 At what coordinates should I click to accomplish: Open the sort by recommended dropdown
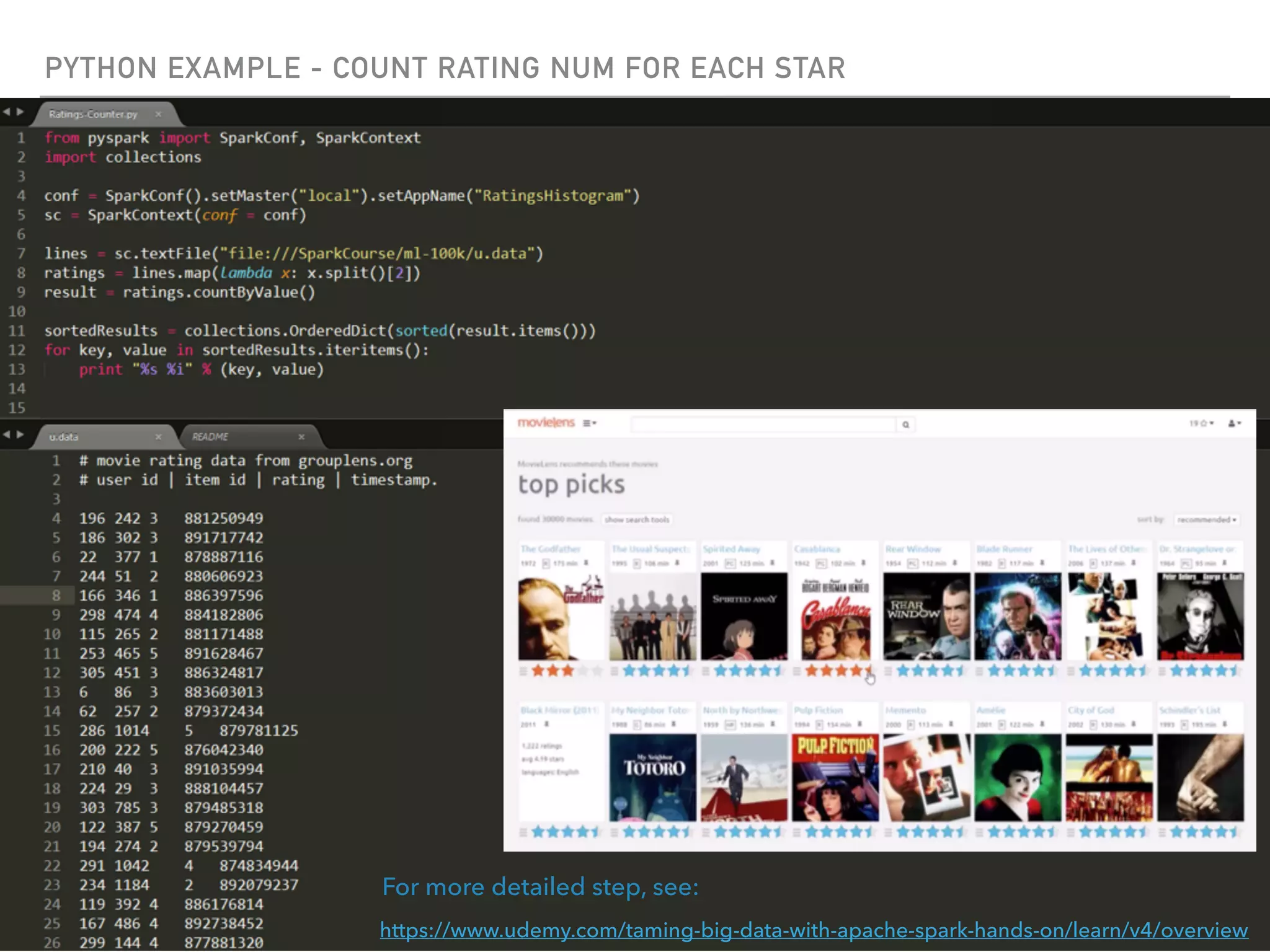tap(1207, 519)
